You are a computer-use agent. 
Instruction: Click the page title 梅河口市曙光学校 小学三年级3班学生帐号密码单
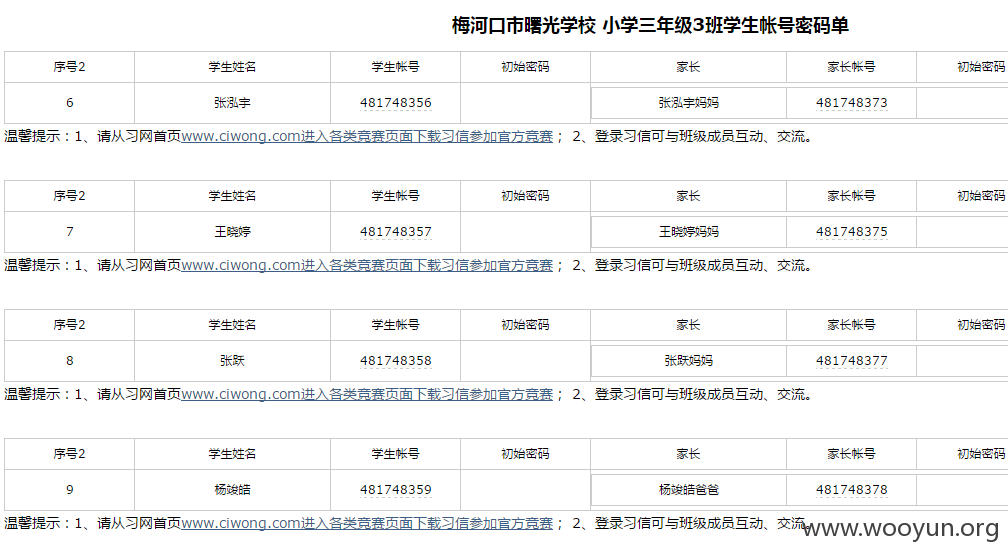650,26
